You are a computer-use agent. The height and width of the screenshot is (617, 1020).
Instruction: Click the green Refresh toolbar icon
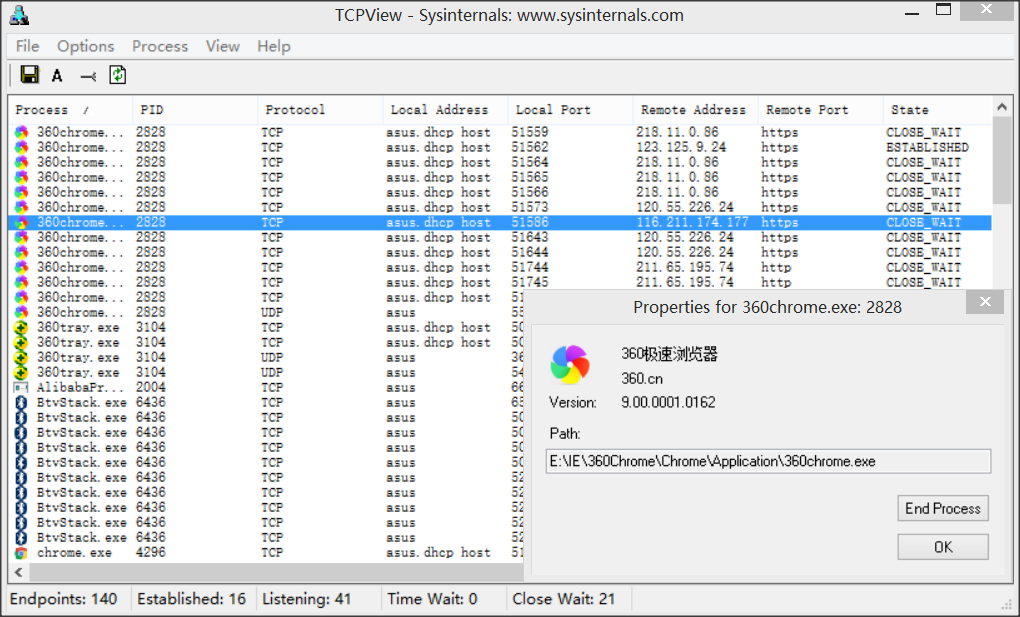(118, 75)
